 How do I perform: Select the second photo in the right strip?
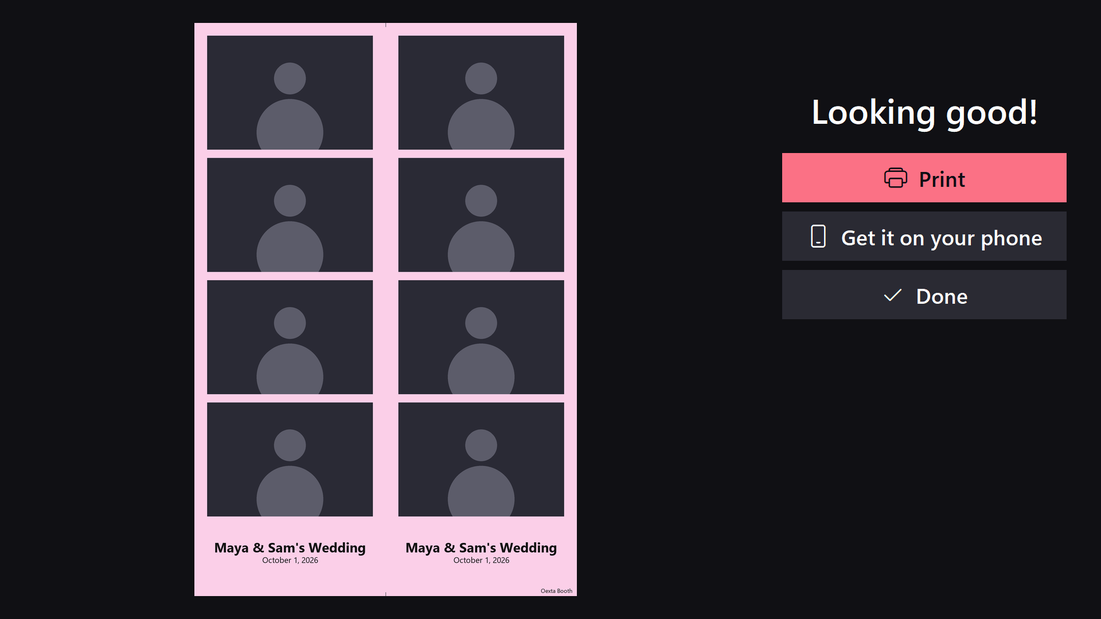point(481,215)
